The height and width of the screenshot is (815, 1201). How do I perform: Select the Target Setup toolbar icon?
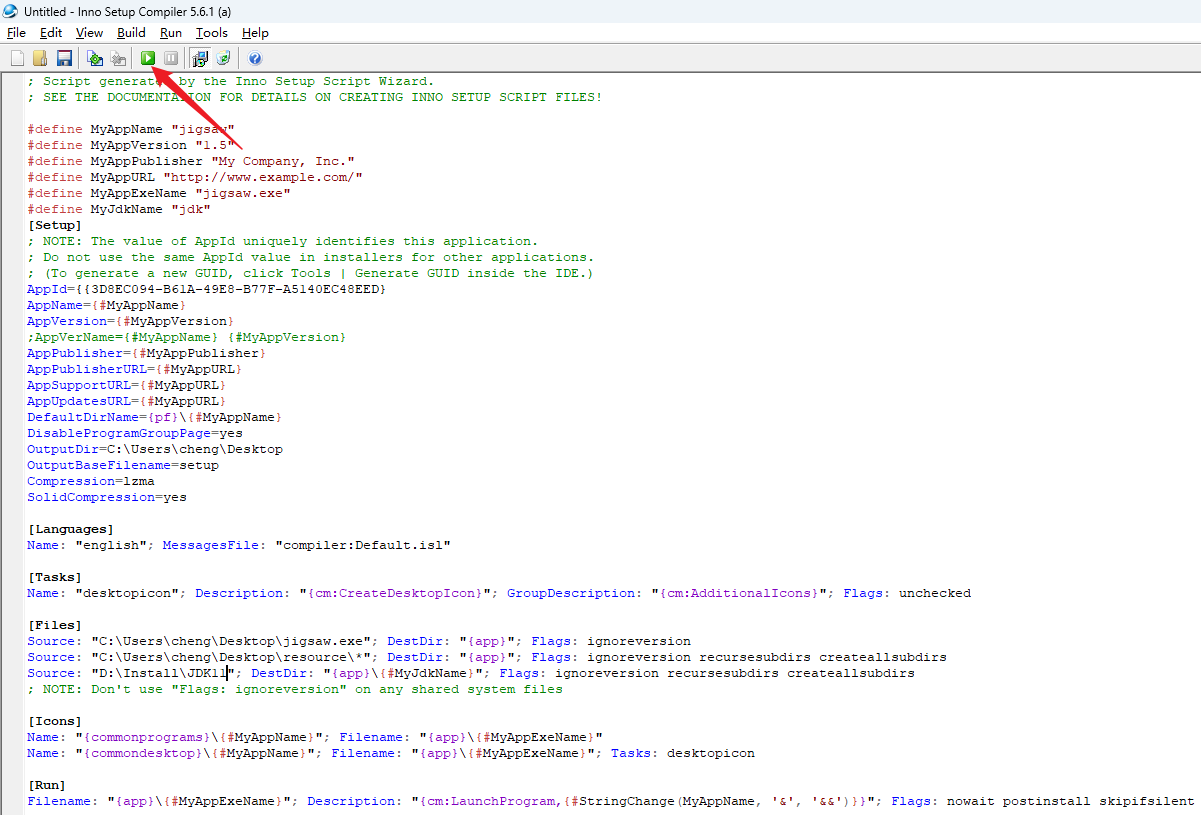coord(200,58)
